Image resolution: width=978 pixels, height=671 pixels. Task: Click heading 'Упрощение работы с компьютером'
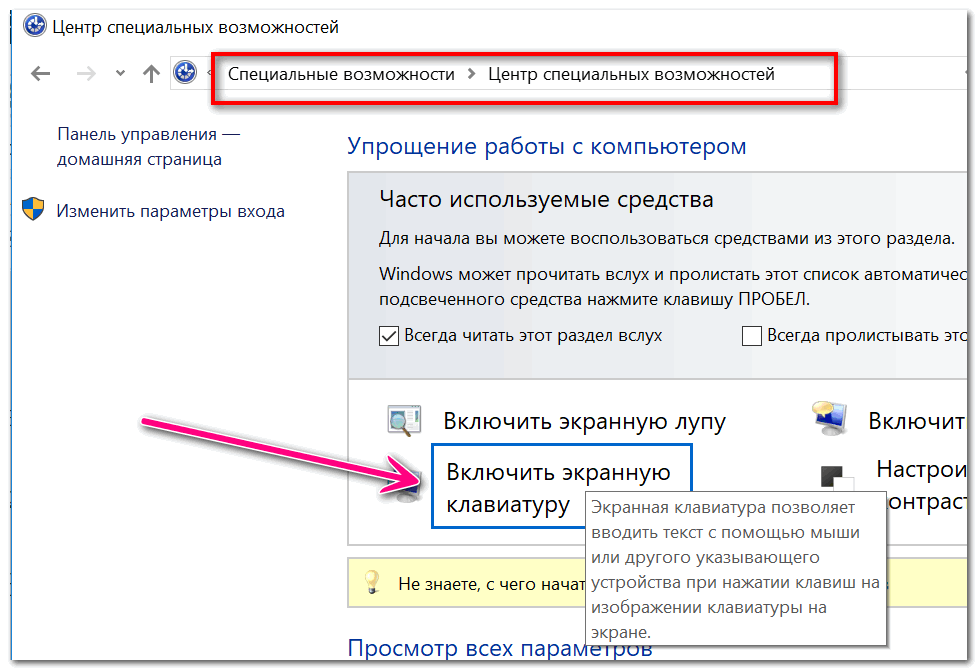[546, 147]
